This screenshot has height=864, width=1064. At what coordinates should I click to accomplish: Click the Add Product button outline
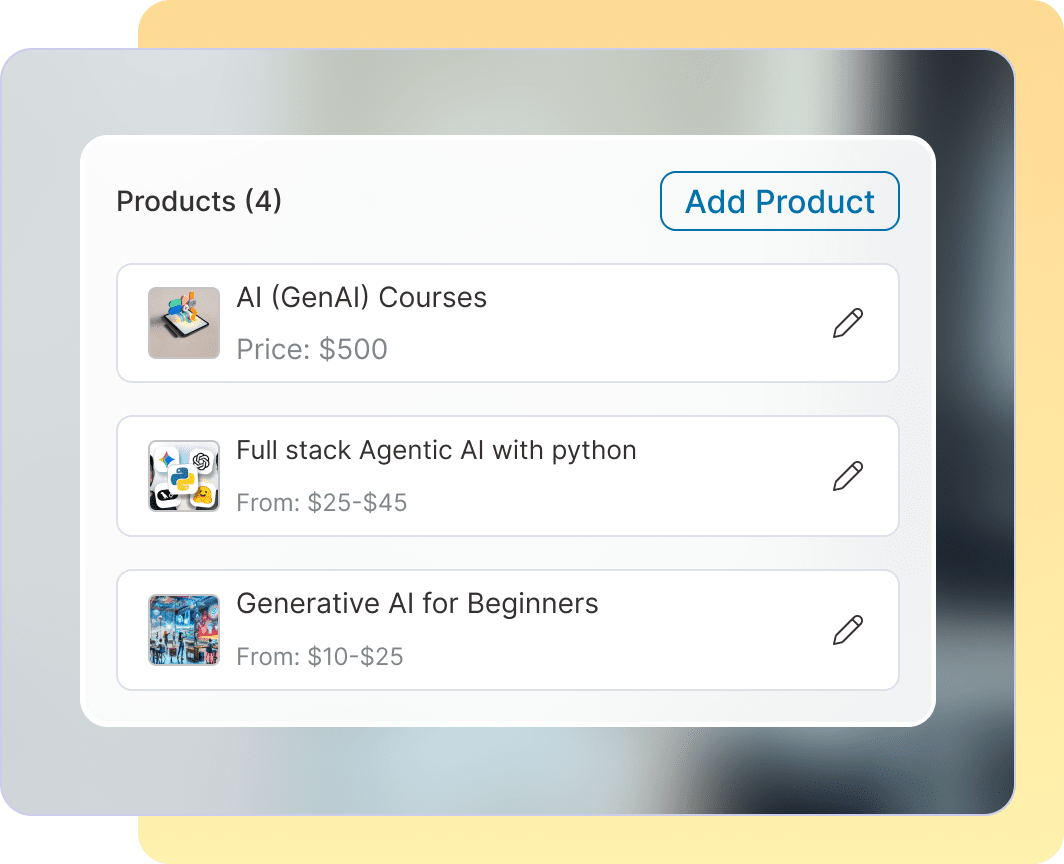coord(779,201)
